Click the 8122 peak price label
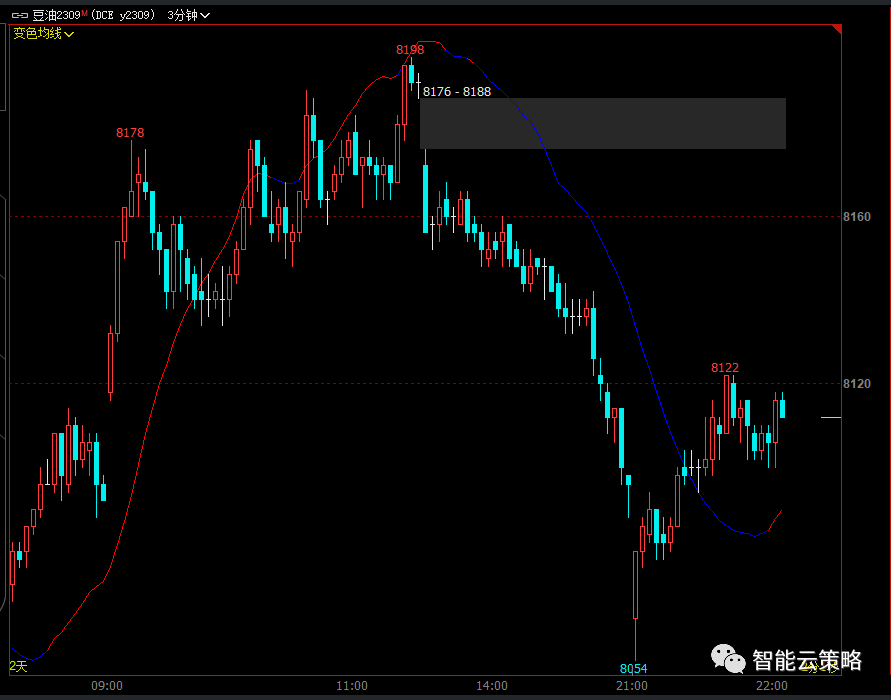Image resolution: width=891 pixels, height=700 pixels. 725,367
